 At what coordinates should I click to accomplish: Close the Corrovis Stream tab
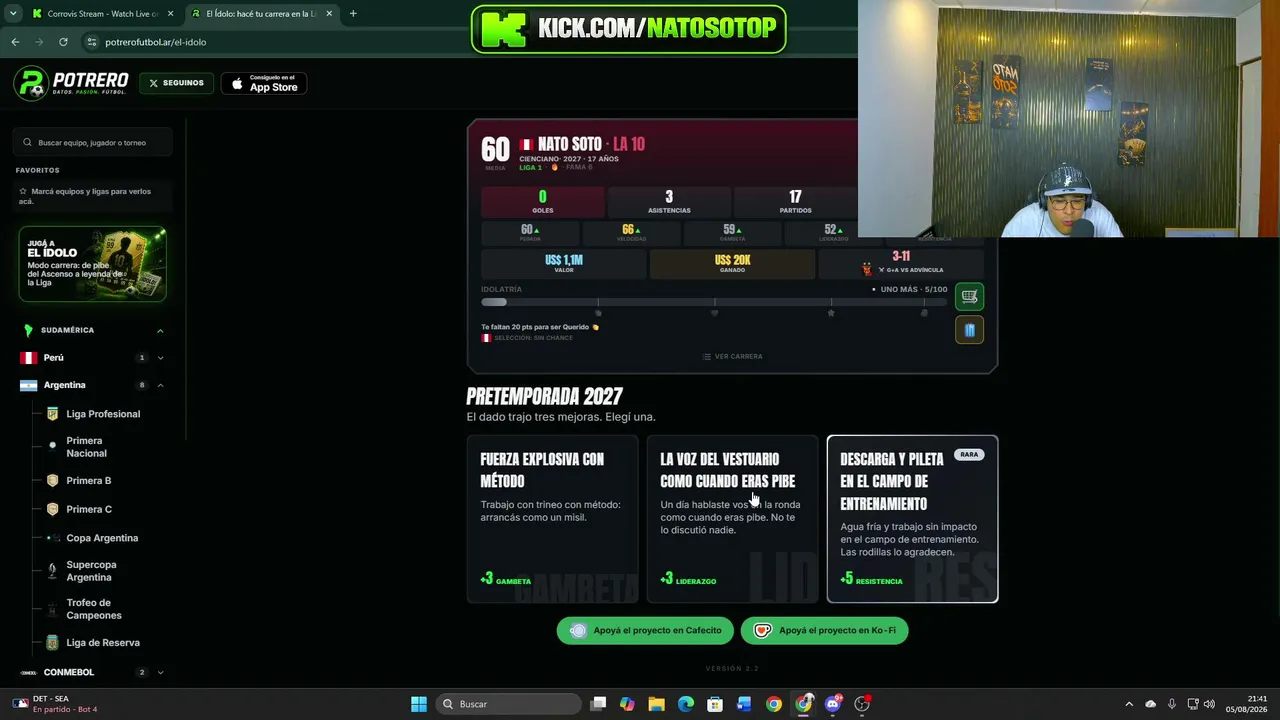170,14
